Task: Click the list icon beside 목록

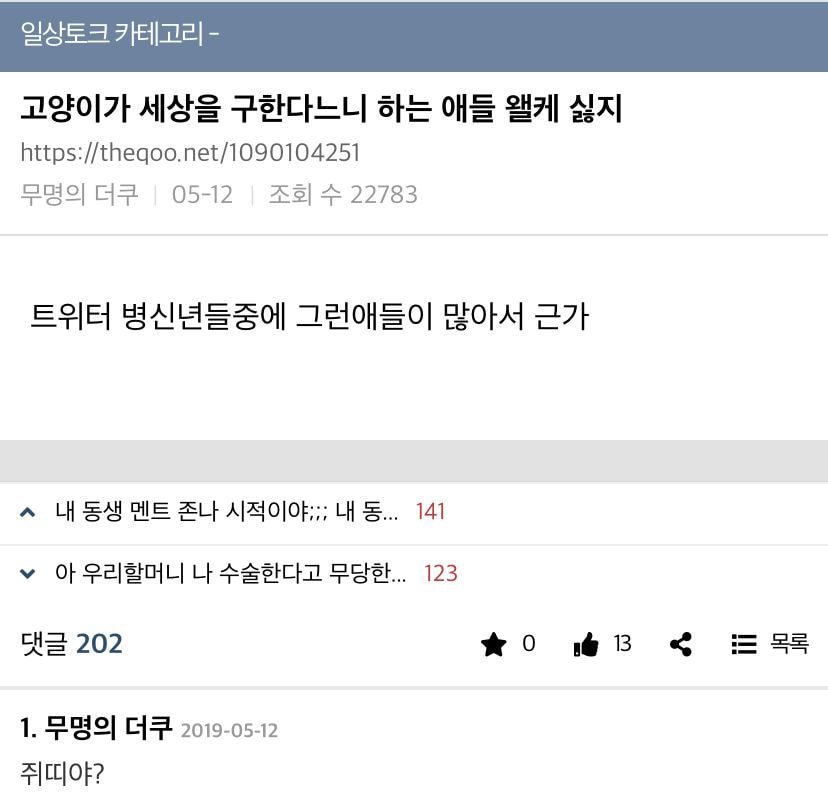Action: click(x=744, y=644)
